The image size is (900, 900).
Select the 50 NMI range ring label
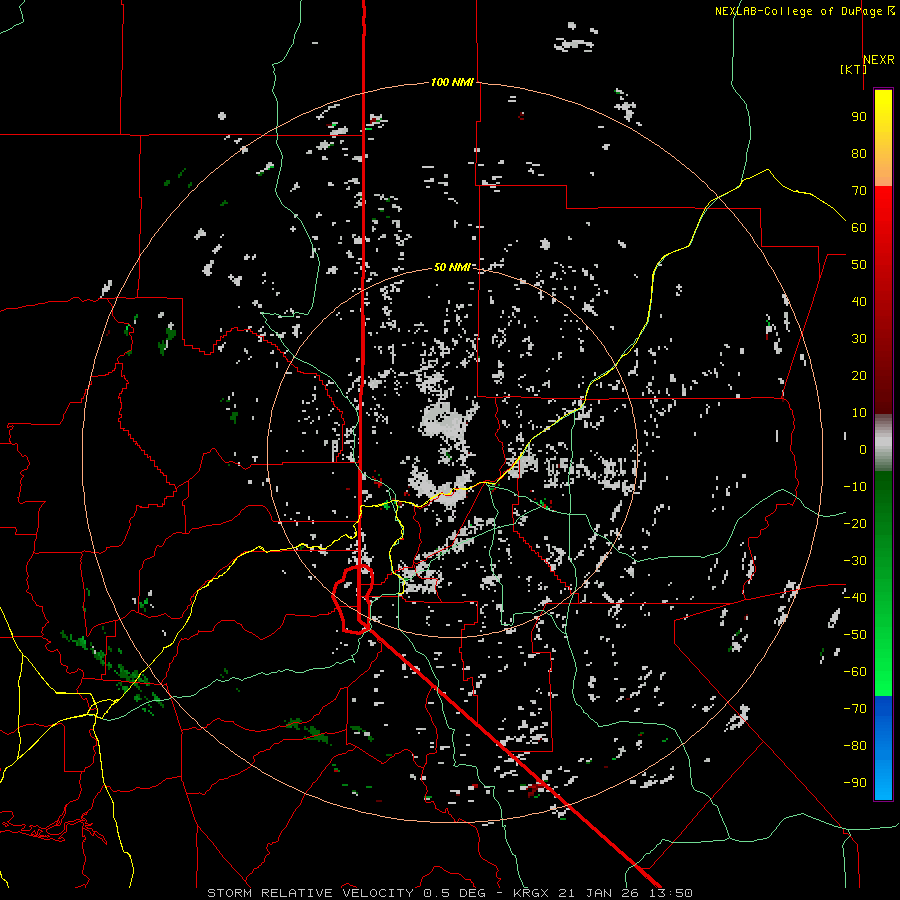click(452, 267)
